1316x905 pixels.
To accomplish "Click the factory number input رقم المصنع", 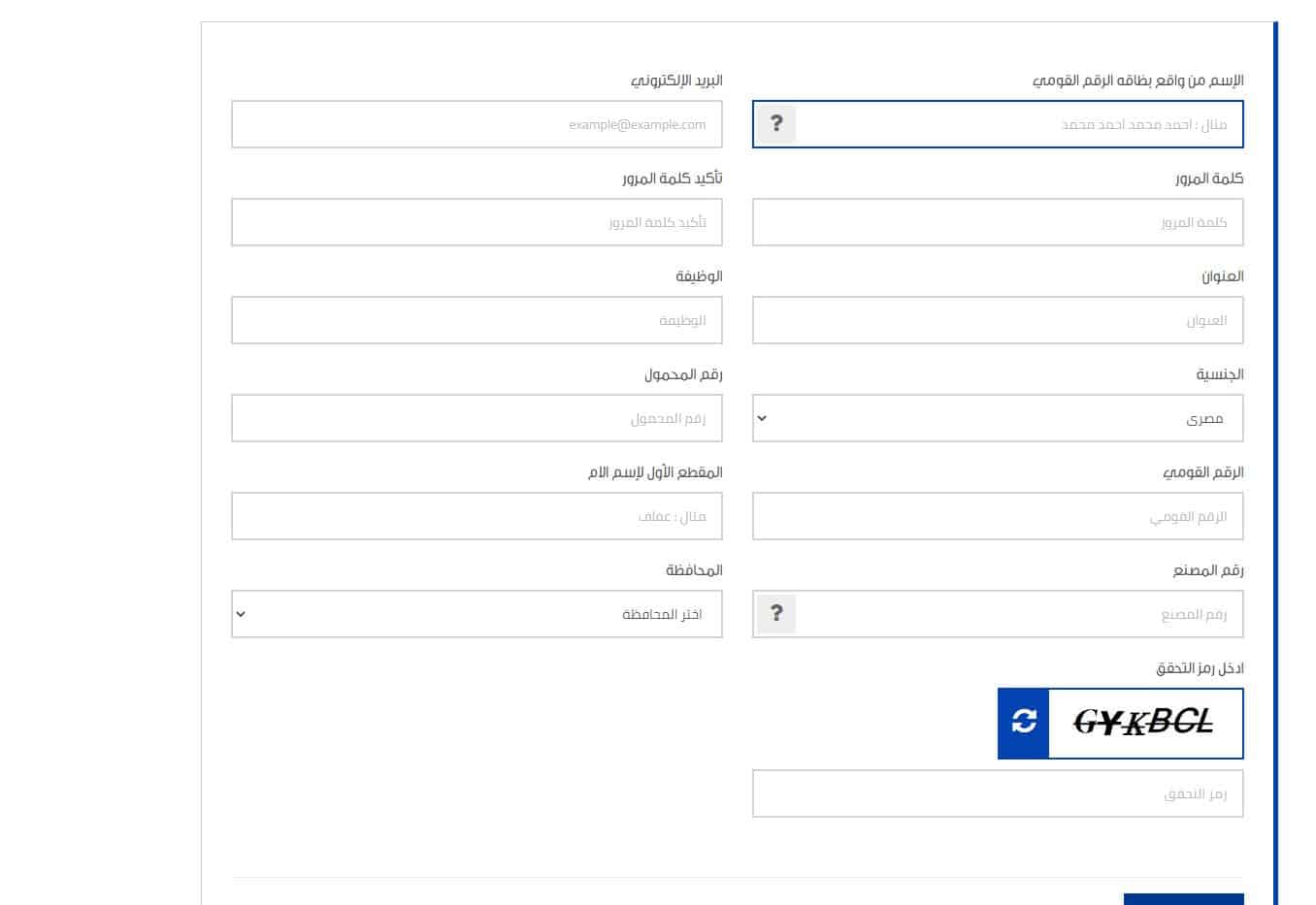I will 1019,614.
